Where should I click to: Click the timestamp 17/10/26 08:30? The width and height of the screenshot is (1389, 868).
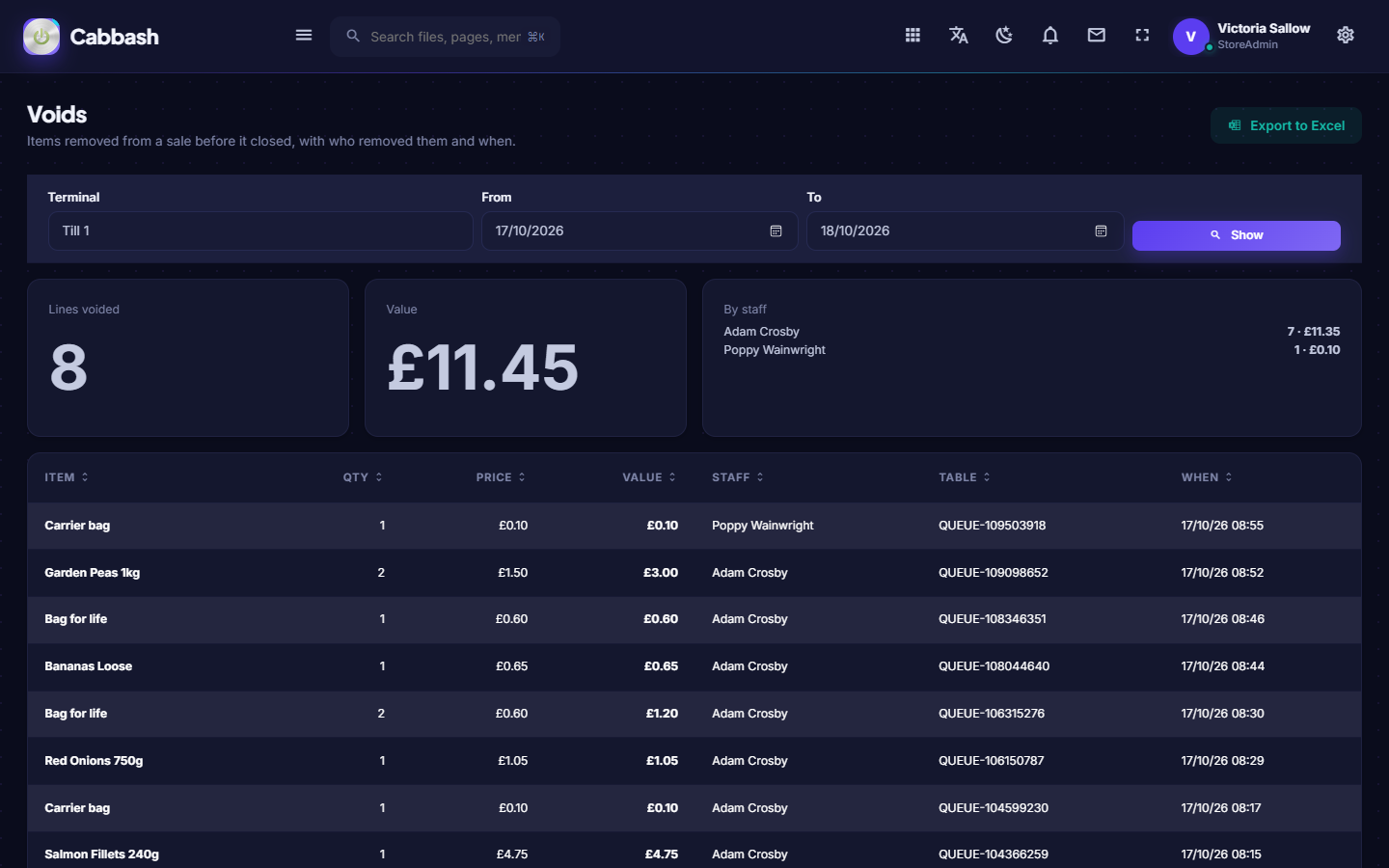(1222, 714)
